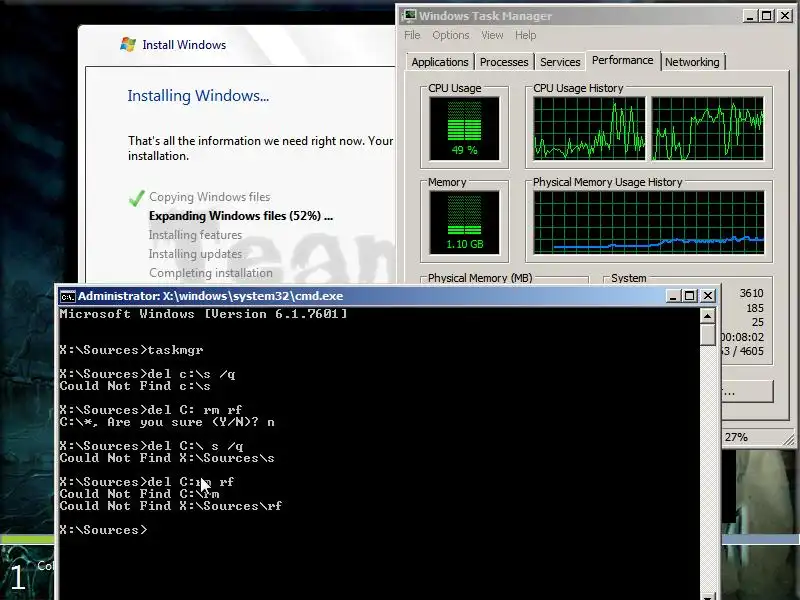Screen dimensions: 800x600
Task: Click the green checkmark beside Copying Windows files
Action: (137, 198)
